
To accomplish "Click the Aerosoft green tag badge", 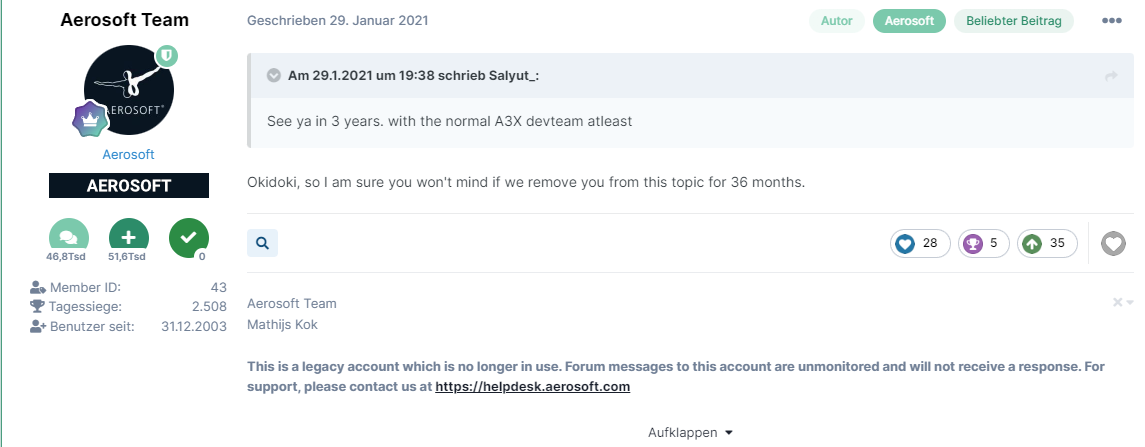I will [x=908, y=21].
